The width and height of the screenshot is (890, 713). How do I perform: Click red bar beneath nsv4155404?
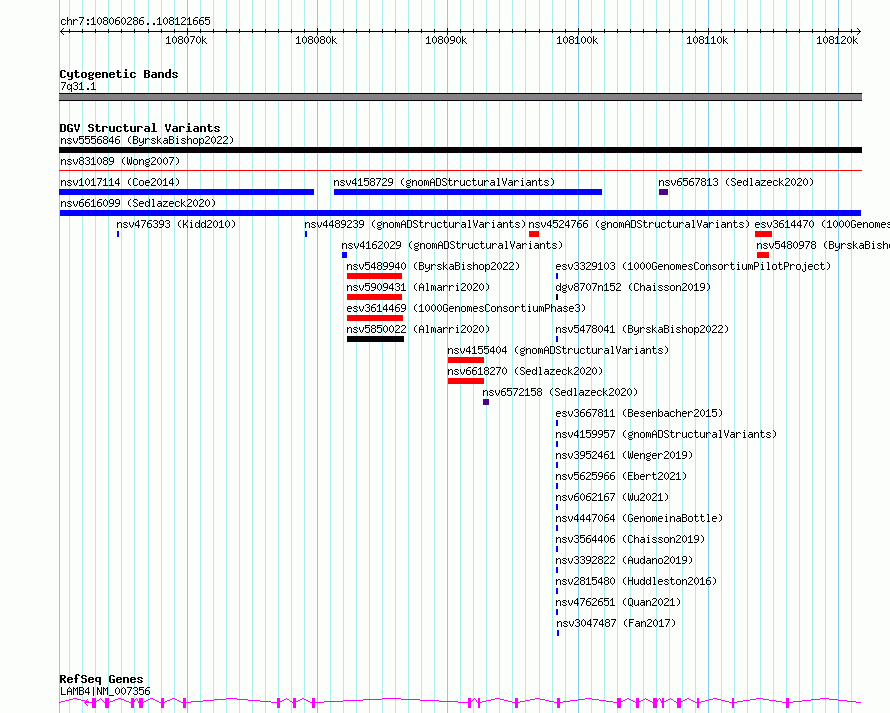[x=466, y=360]
